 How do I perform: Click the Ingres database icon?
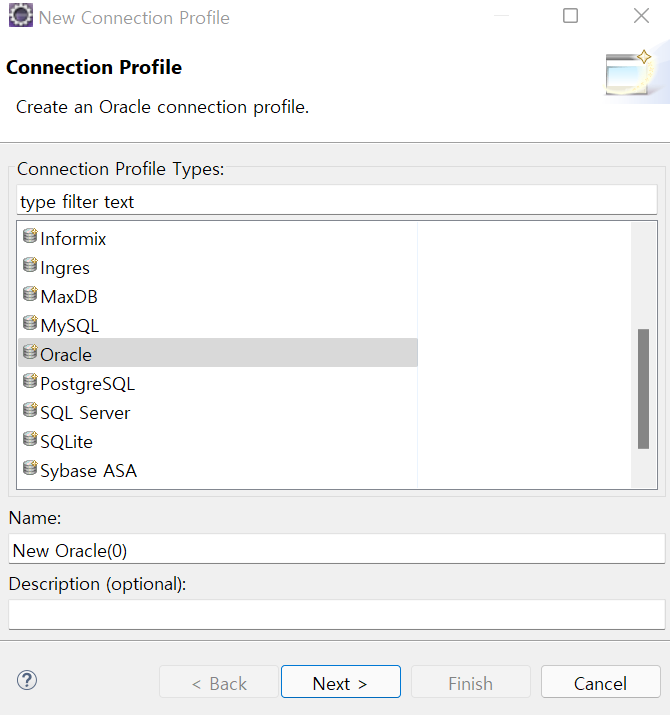30,265
